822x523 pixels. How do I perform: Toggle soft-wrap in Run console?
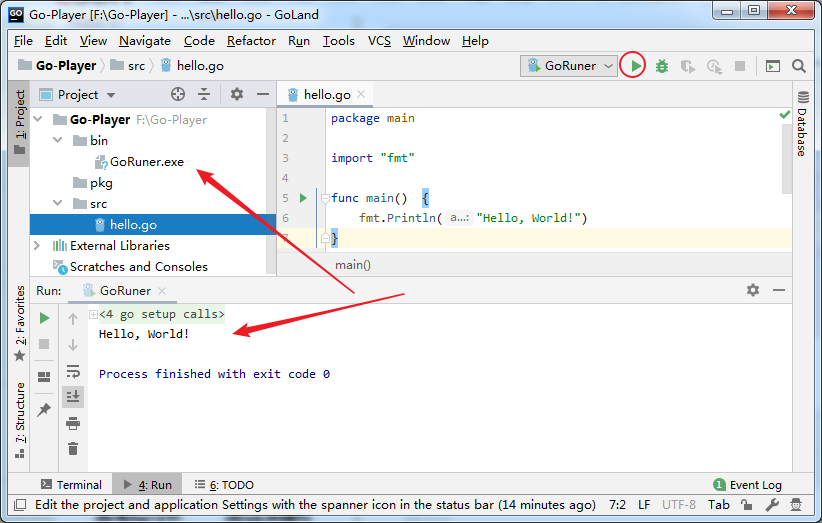73,371
